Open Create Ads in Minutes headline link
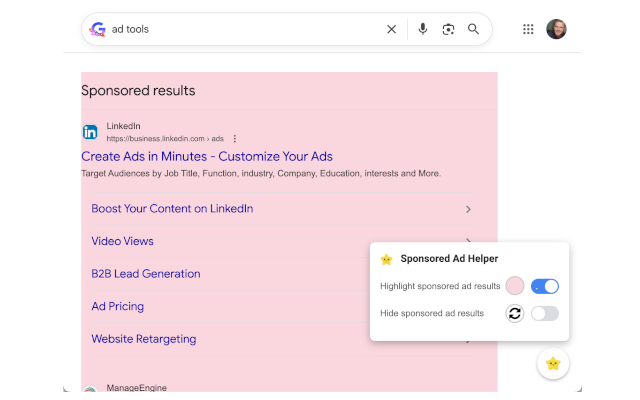The image size is (640, 400). pos(207,156)
